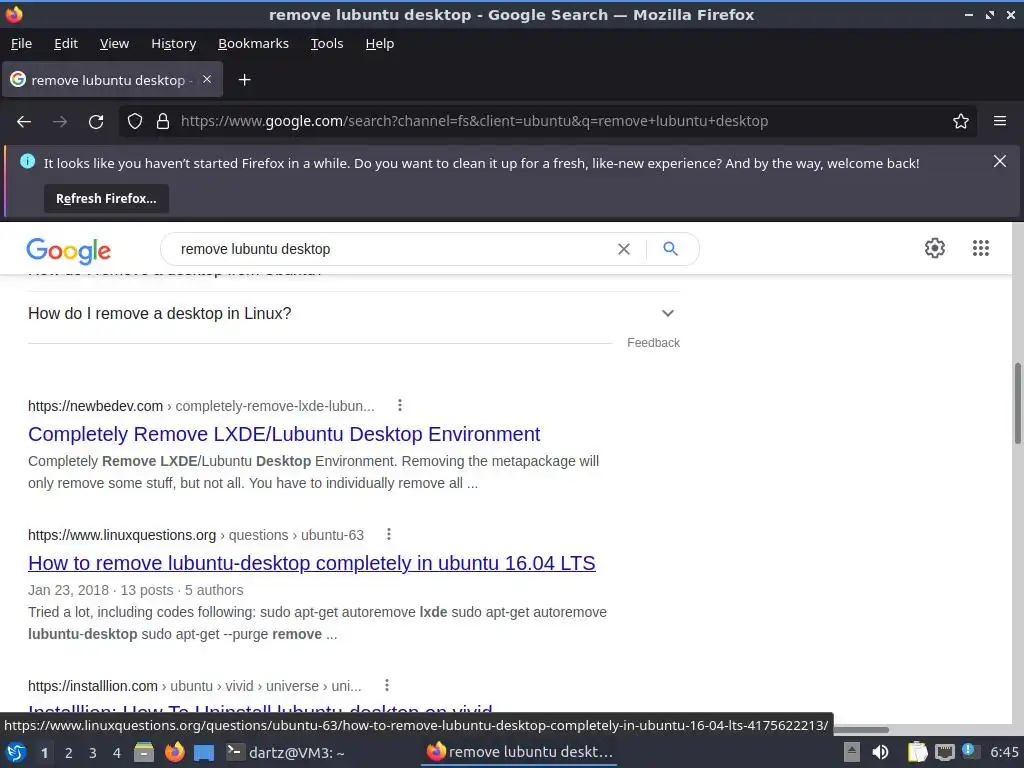Screen dimensions: 1024x768
Task: Switch to workspace 4
Action: [117, 753]
